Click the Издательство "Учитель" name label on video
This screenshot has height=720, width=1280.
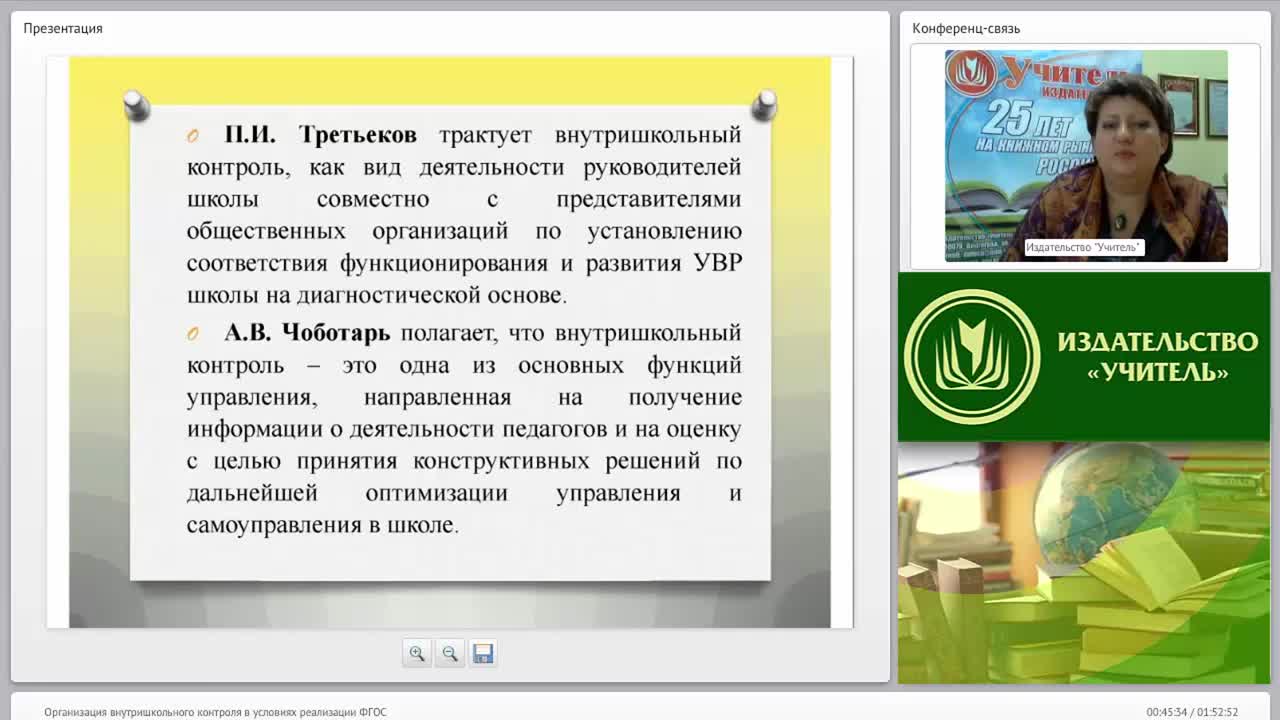tap(1084, 247)
